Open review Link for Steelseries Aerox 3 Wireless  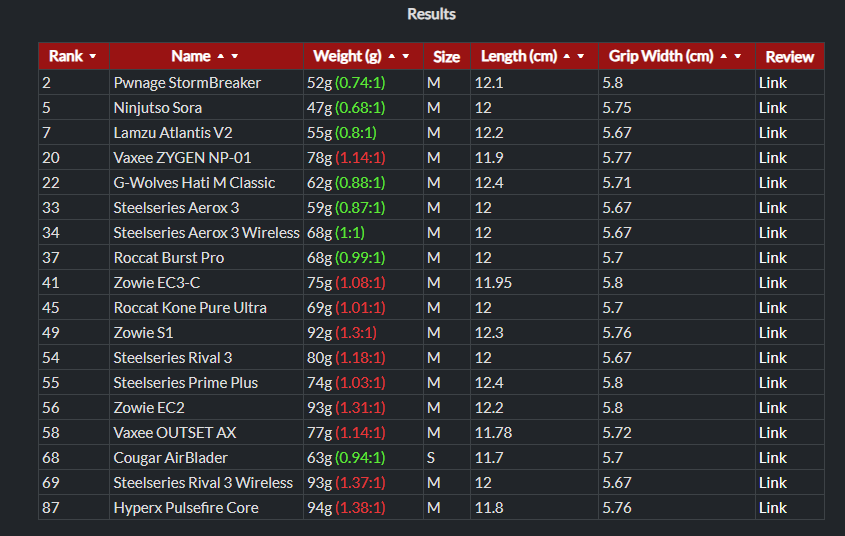pyautogui.click(x=773, y=233)
